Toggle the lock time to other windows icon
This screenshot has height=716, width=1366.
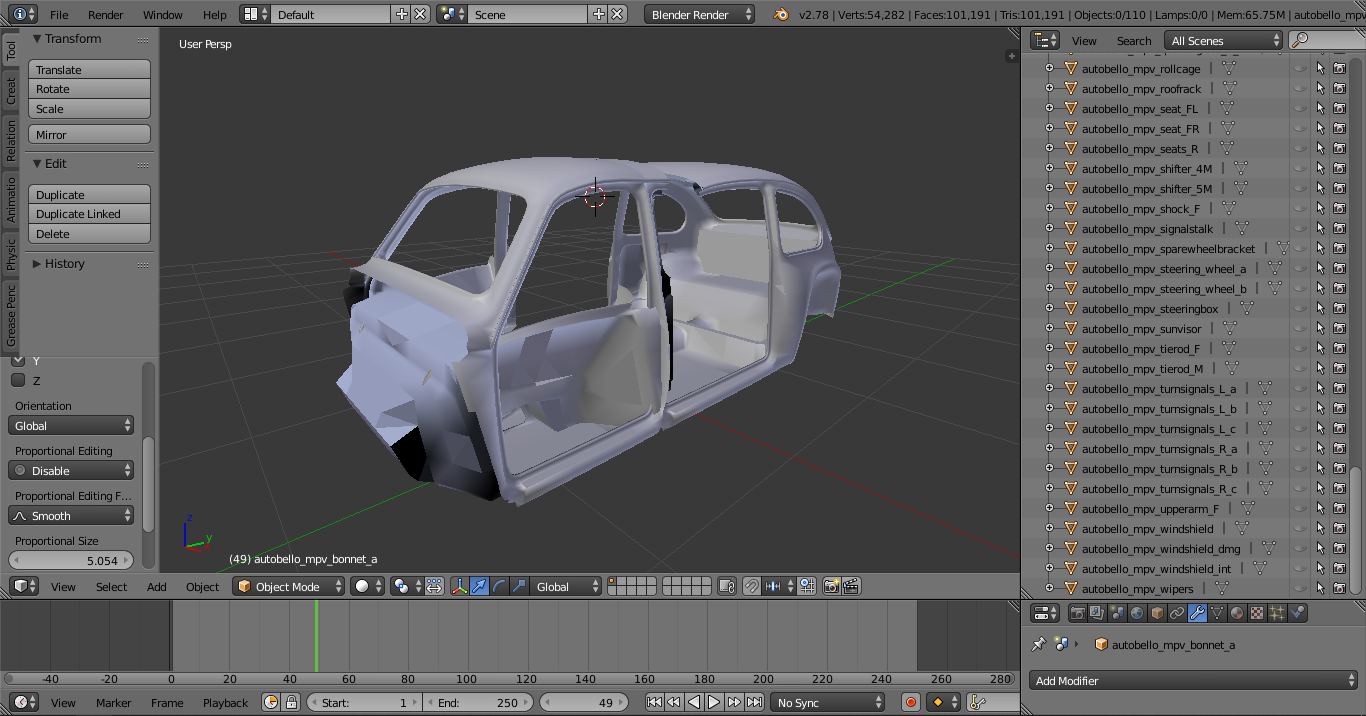pyautogui.click(x=291, y=703)
